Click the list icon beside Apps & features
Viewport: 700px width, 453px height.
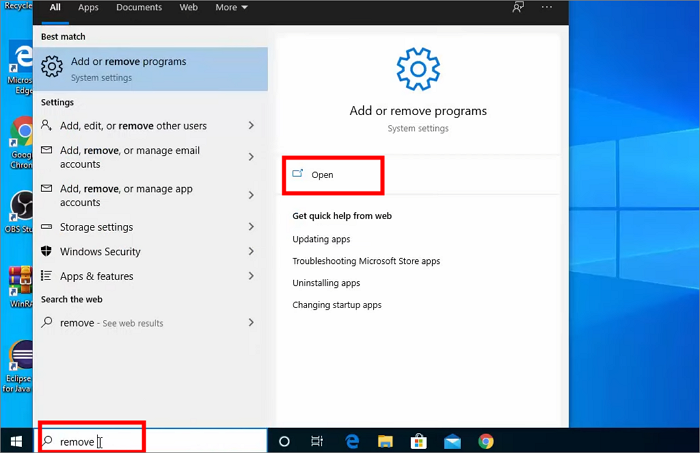point(46,275)
